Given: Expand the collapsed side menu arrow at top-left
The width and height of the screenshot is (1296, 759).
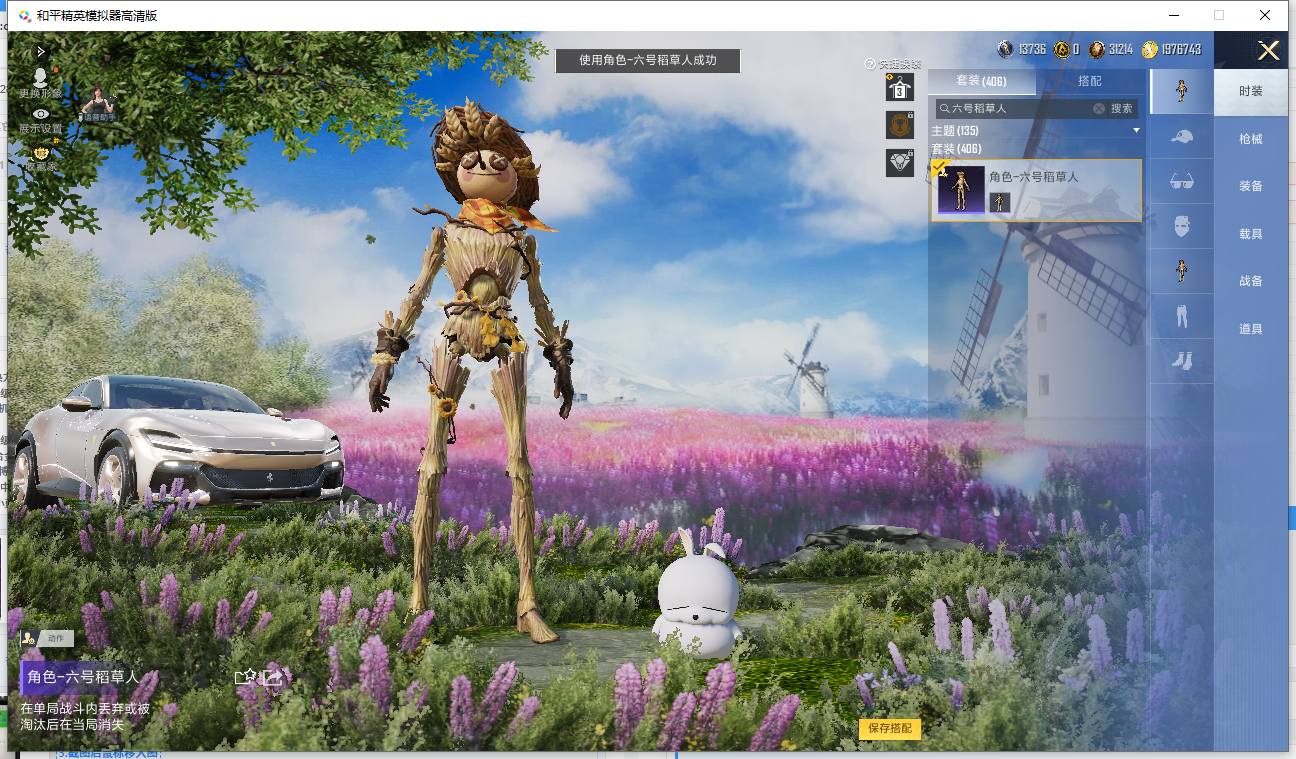Looking at the screenshot, I should click(40, 51).
